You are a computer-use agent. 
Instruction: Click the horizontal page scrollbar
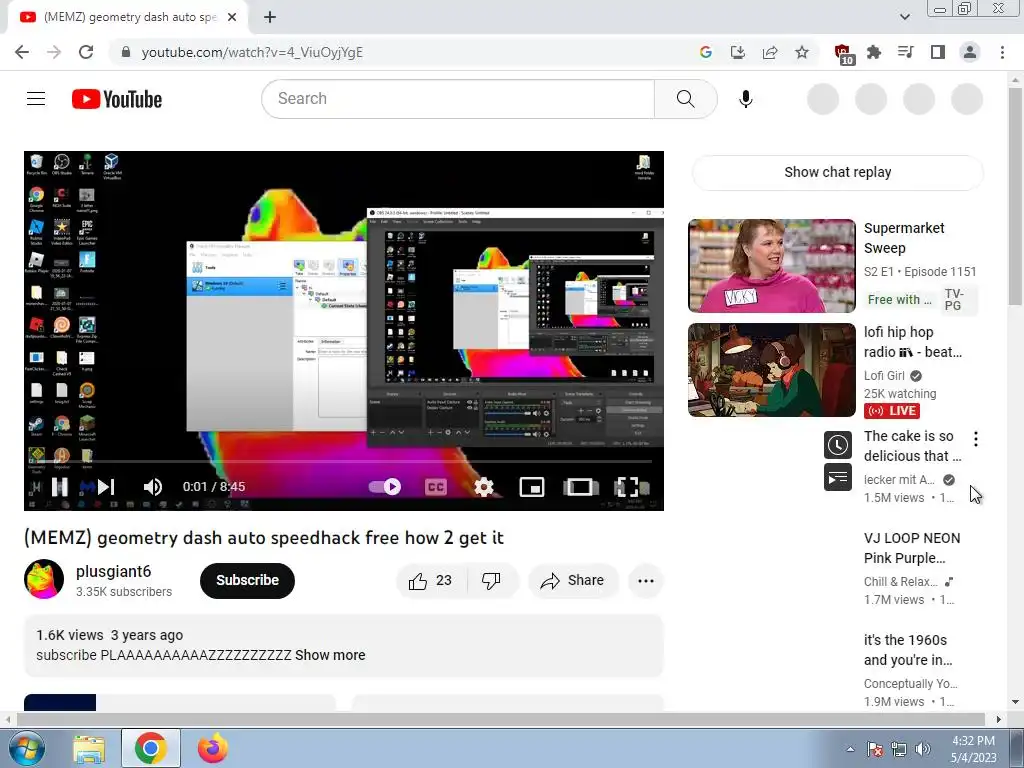tap(501, 719)
